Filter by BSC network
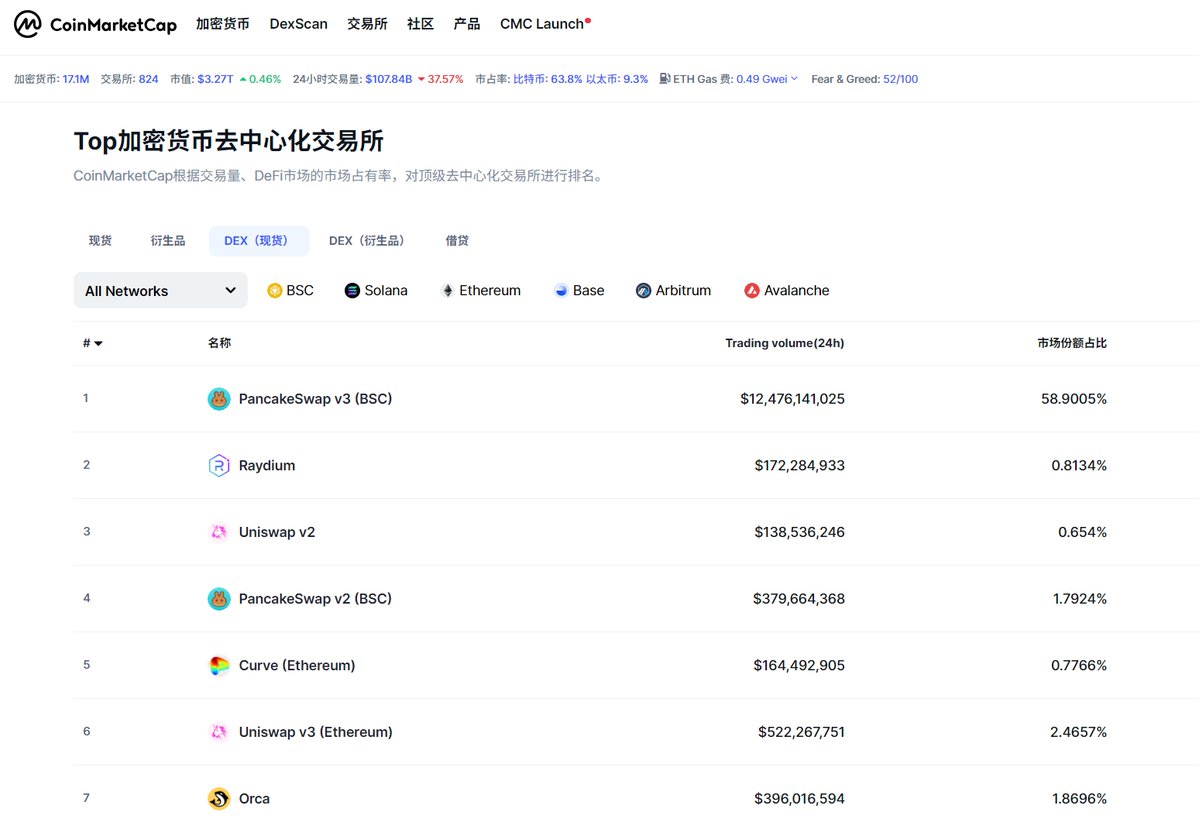 [x=291, y=291]
